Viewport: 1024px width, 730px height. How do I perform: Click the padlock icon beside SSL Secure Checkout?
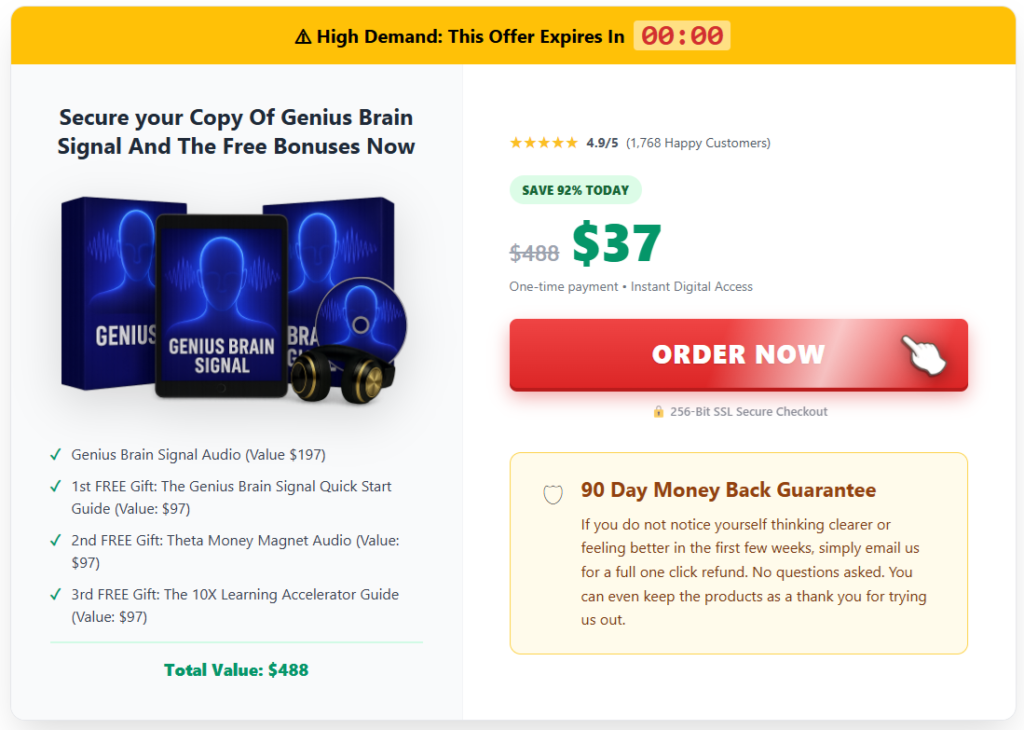[658, 411]
